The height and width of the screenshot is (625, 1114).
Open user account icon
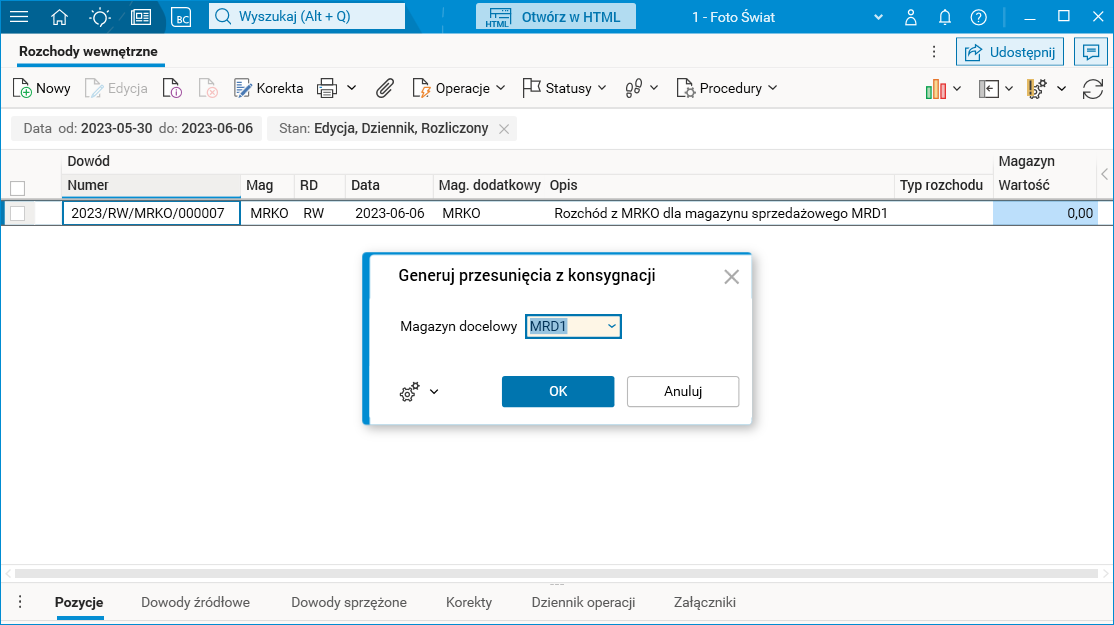(911, 17)
